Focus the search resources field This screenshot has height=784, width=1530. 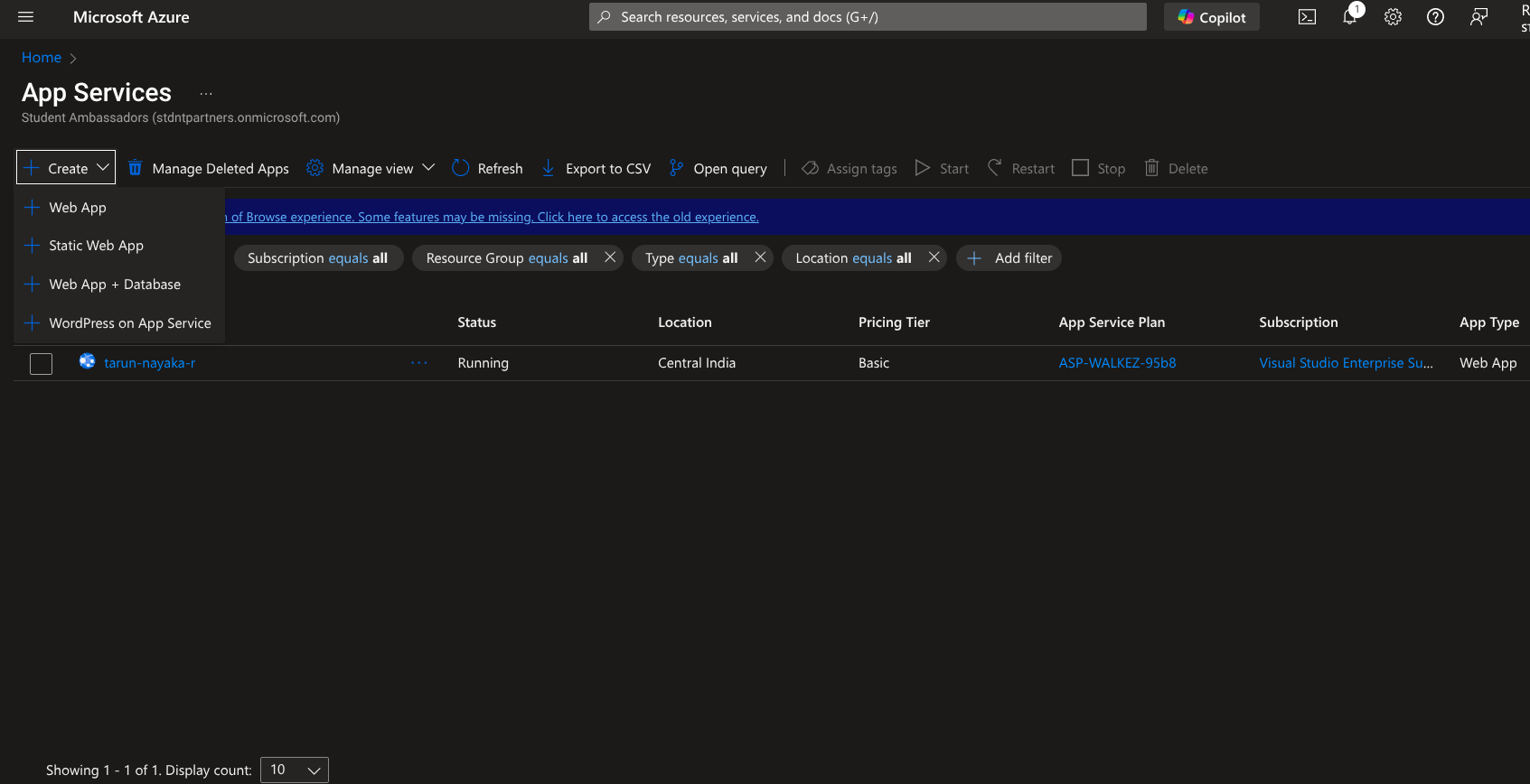pos(868,17)
